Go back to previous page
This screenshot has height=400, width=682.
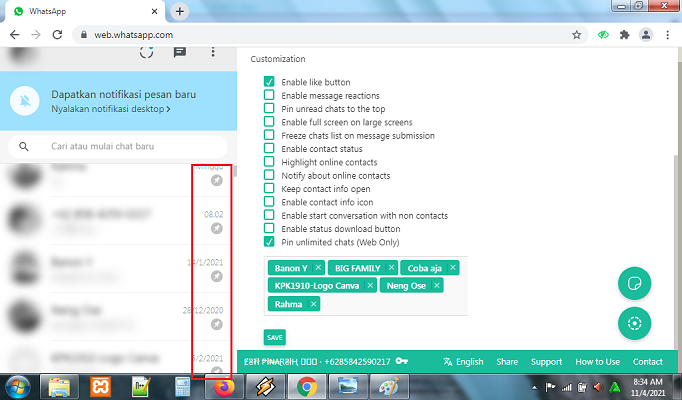click(15, 35)
